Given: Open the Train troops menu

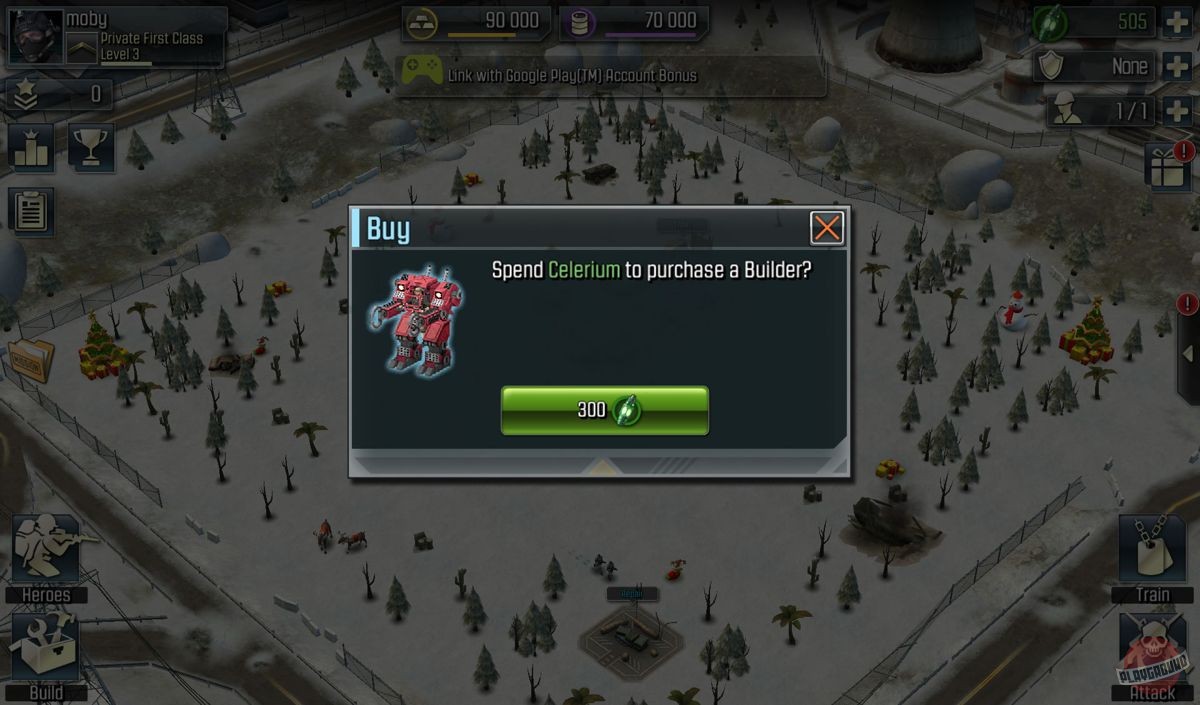Looking at the screenshot, I should (1152, 558).
